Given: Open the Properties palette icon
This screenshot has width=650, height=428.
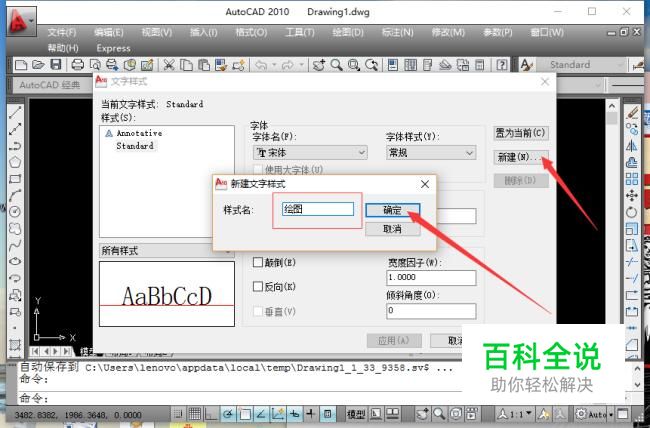Looking at the screenshot, I should point(392,65).
